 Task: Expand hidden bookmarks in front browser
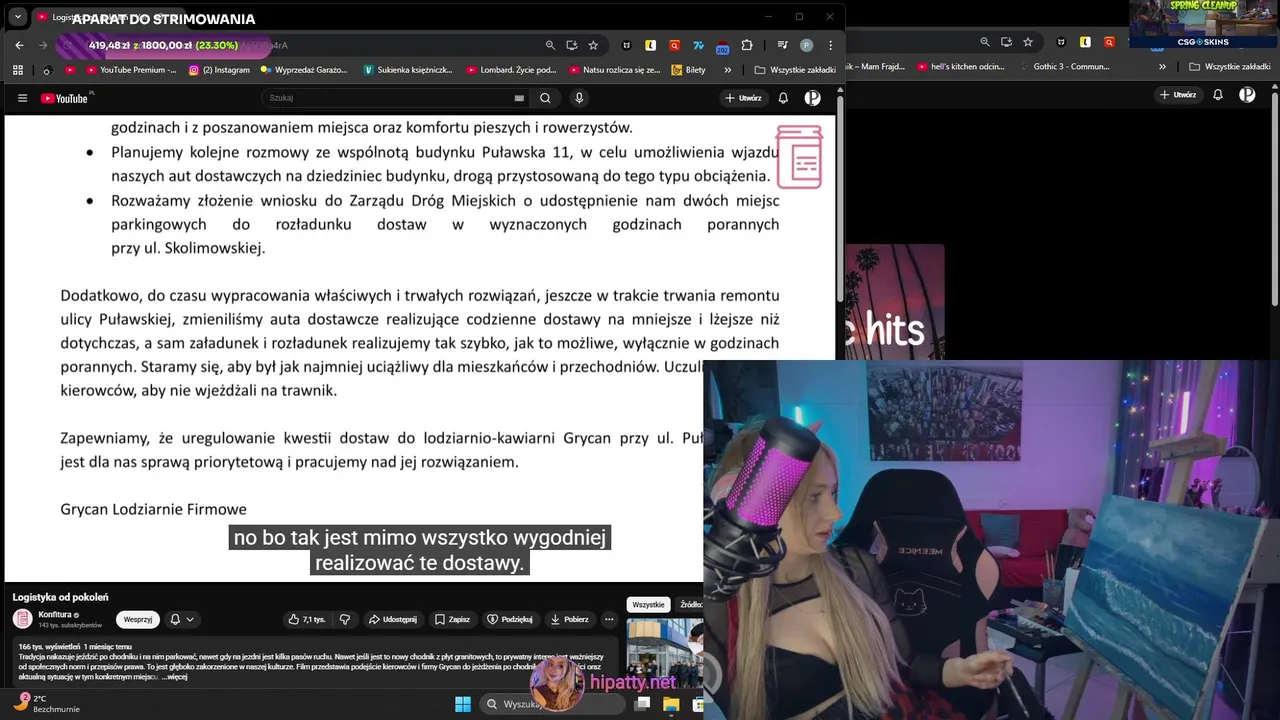(x=727, y=70)
